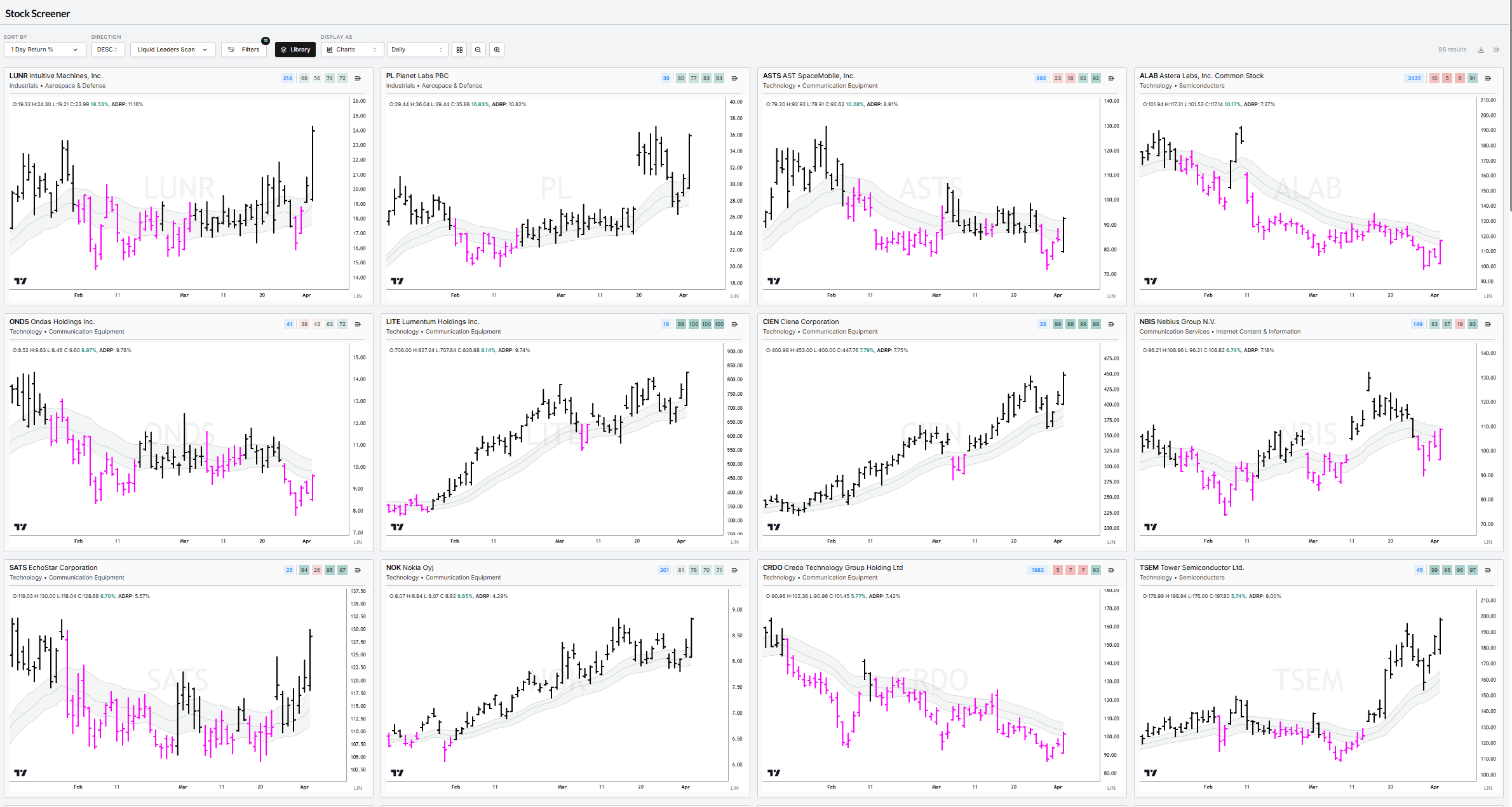Change the DESC sort direction selector
1512x807 pixels.
[x=107, y=50]
